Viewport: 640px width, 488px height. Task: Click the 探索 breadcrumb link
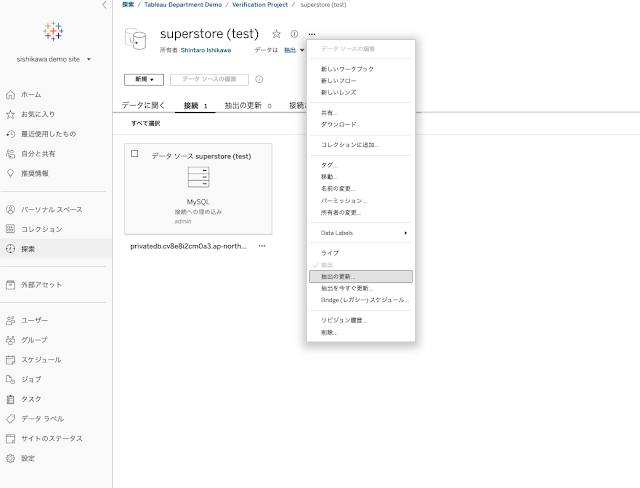point(128,4)
